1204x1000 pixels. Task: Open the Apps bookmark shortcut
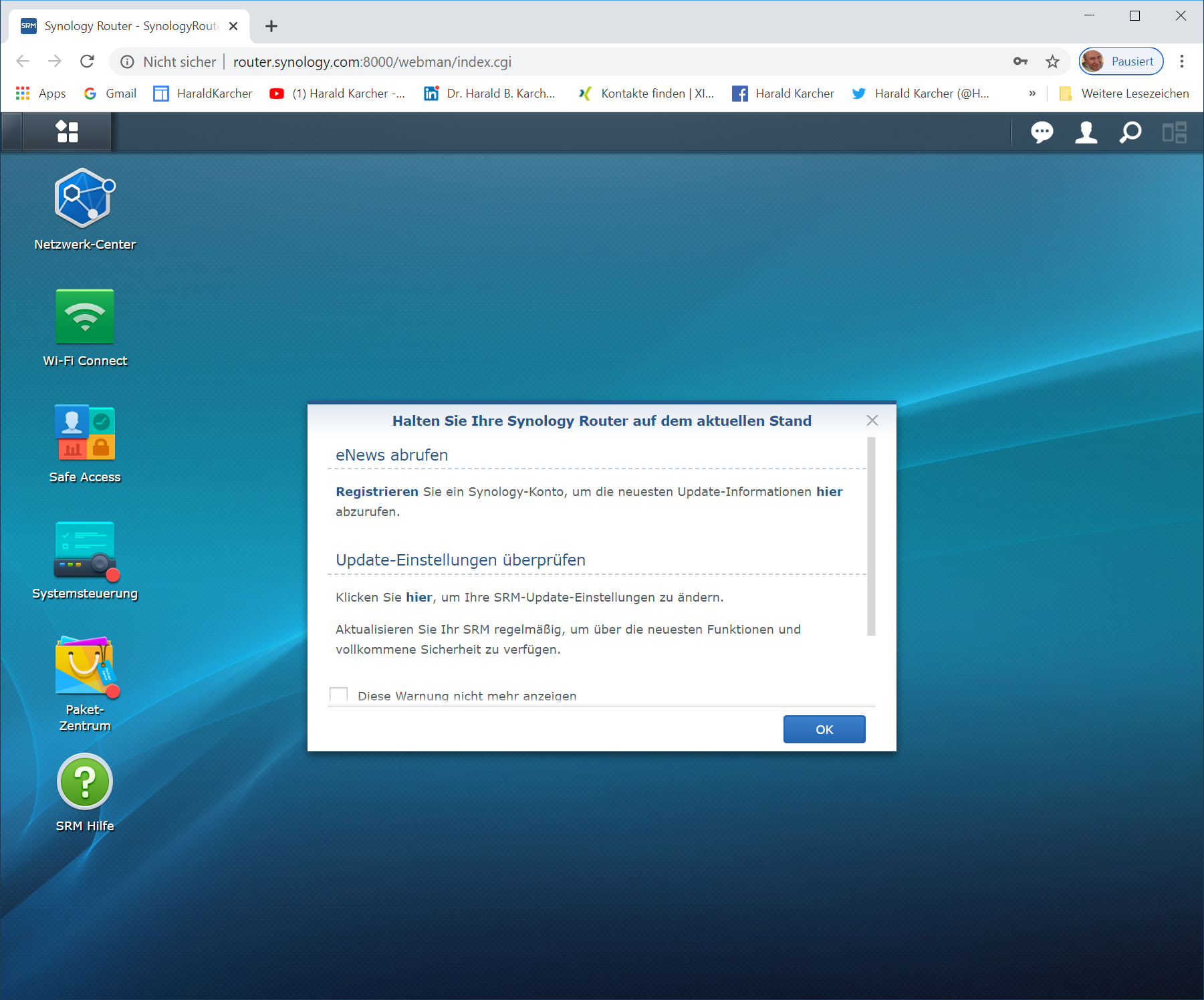pos(41,94)
